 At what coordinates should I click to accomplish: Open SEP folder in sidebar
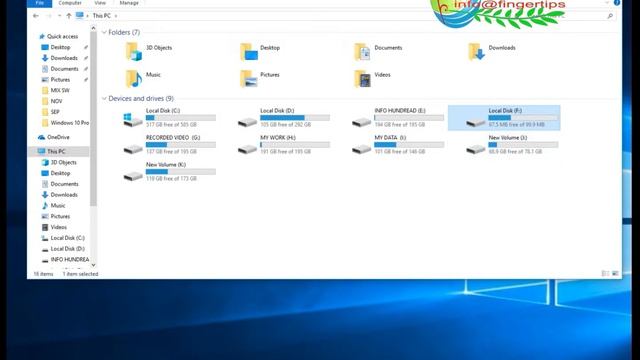pos(55,112)
